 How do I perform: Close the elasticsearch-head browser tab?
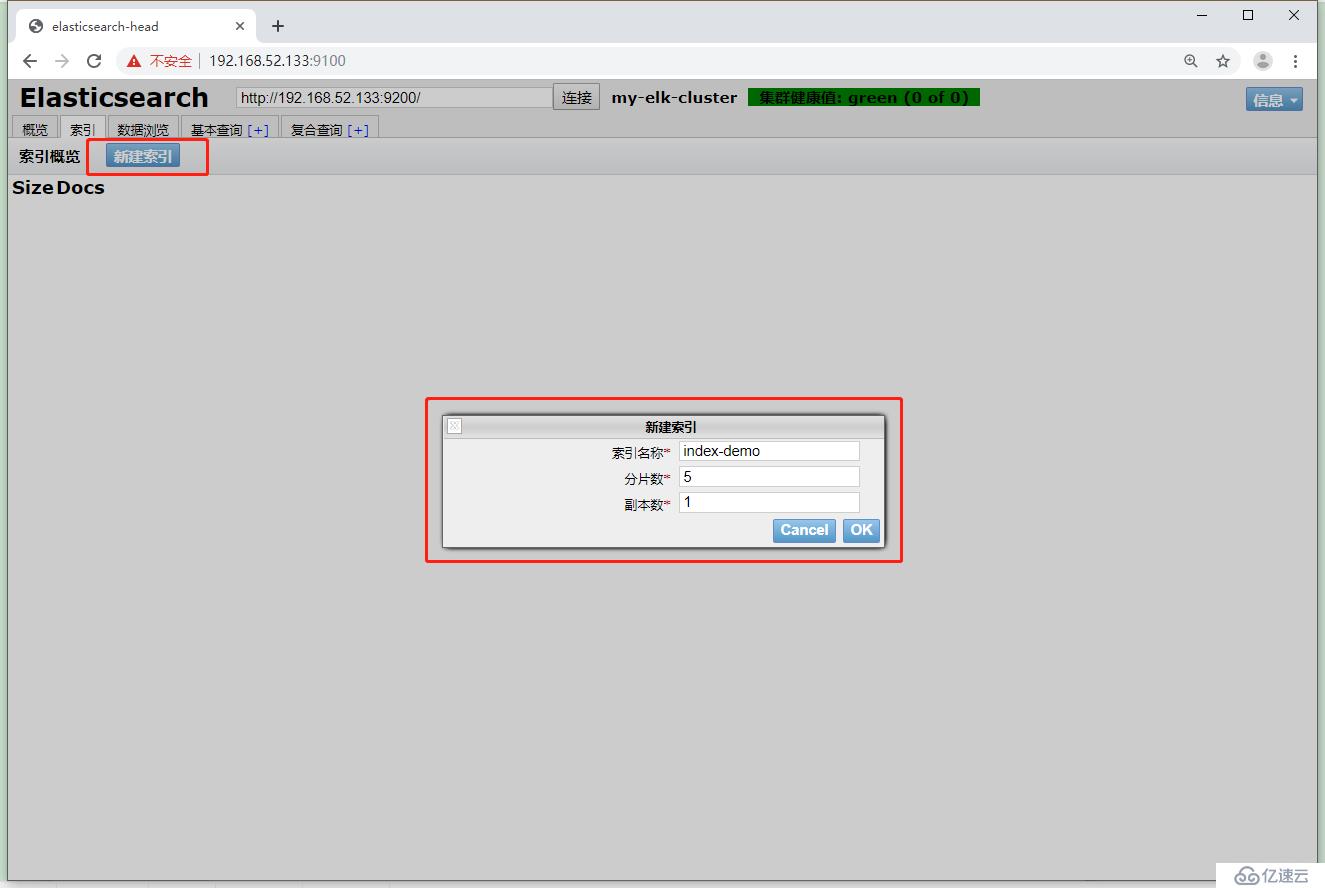(x=240, y=26)
